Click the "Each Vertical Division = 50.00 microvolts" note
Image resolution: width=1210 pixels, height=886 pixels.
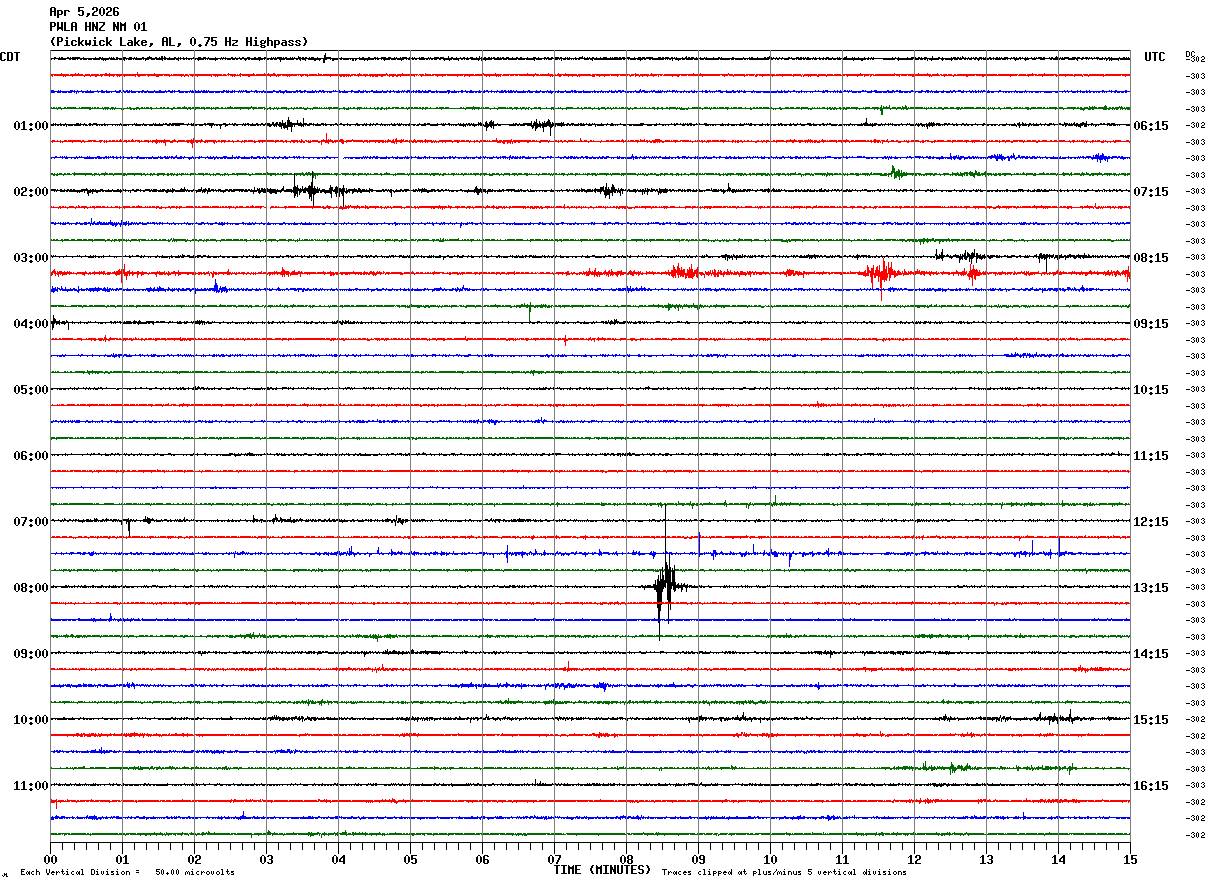click(127, 873)
